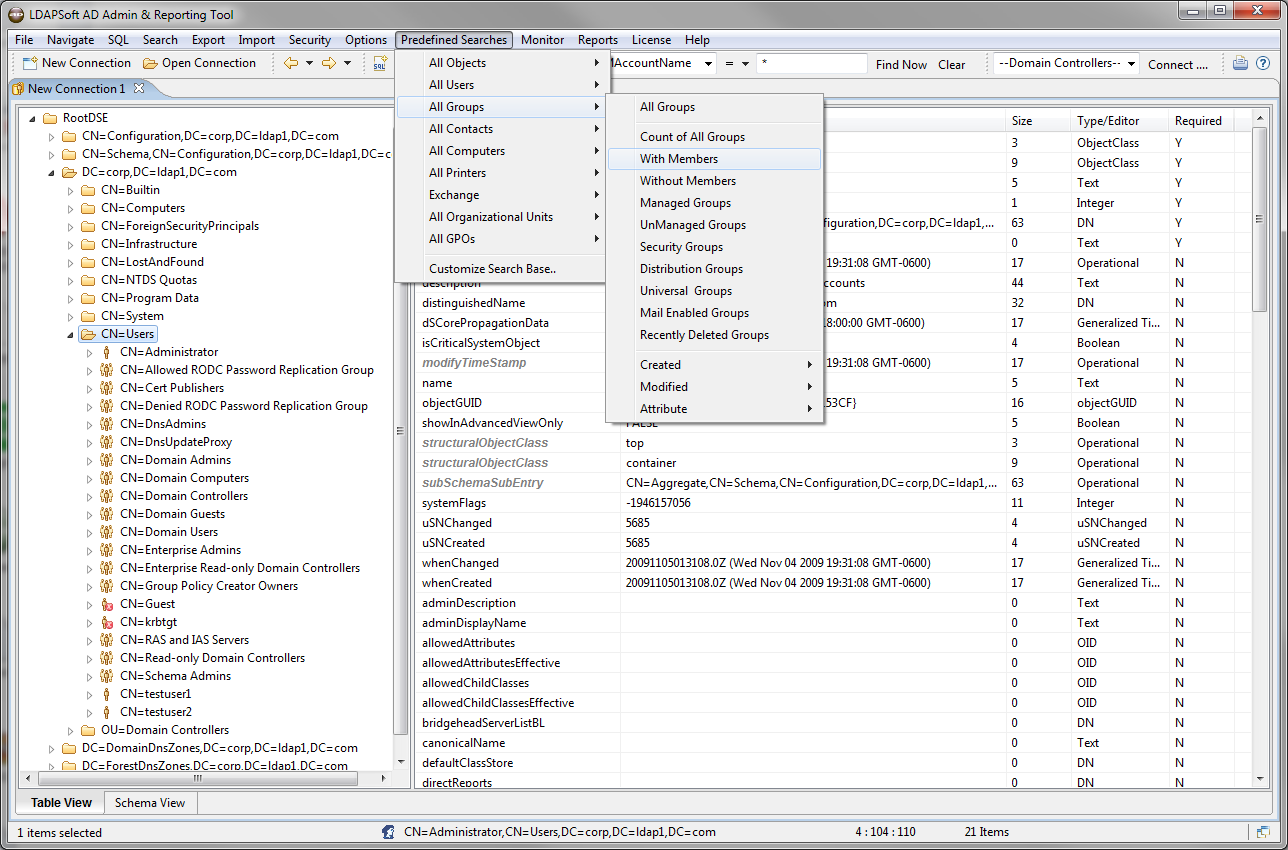Click Customize Search Base menu entry
This screenshot has height=850, width=1288.
point(501,269)
